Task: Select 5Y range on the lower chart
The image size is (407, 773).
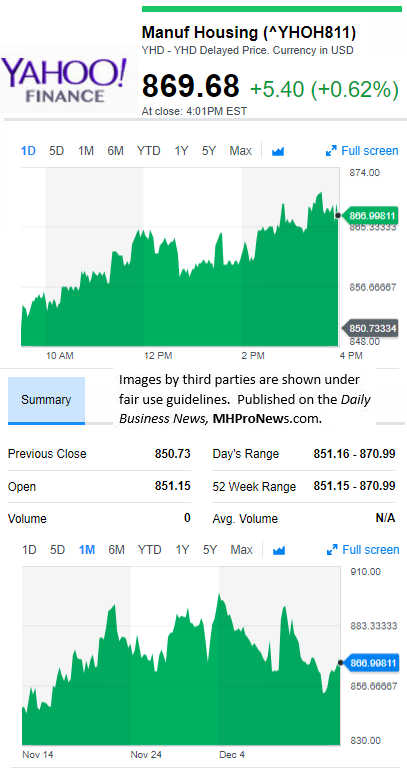Action: click(x=210, y=549)
